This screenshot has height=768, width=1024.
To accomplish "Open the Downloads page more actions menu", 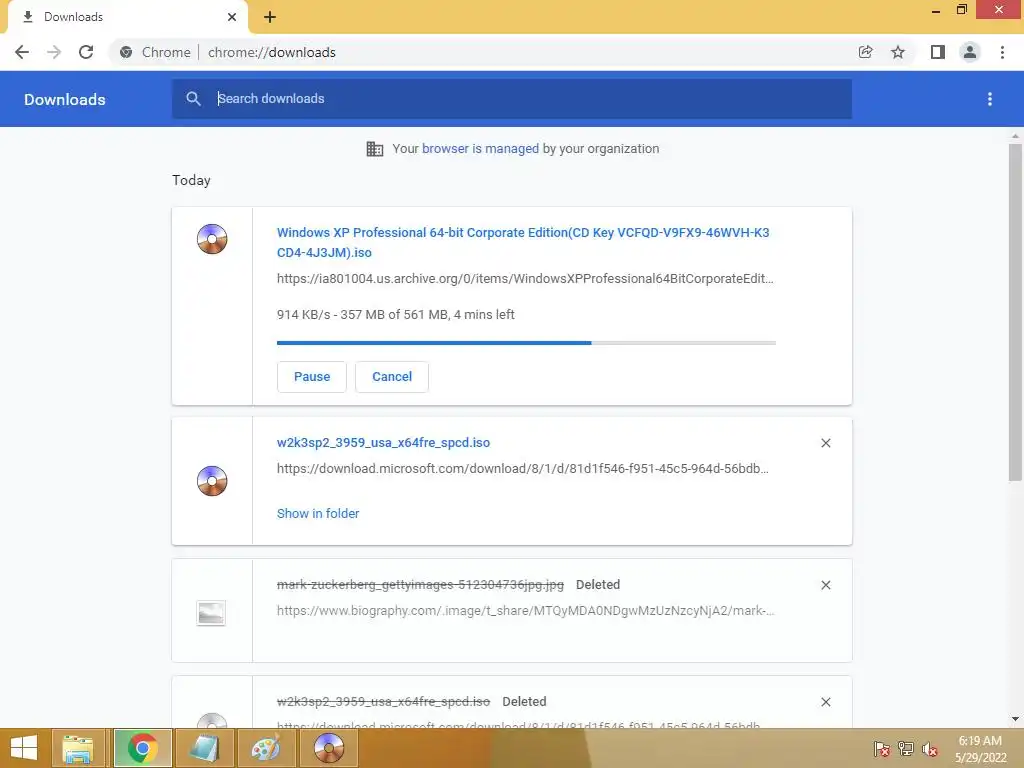I will point(989,99).
